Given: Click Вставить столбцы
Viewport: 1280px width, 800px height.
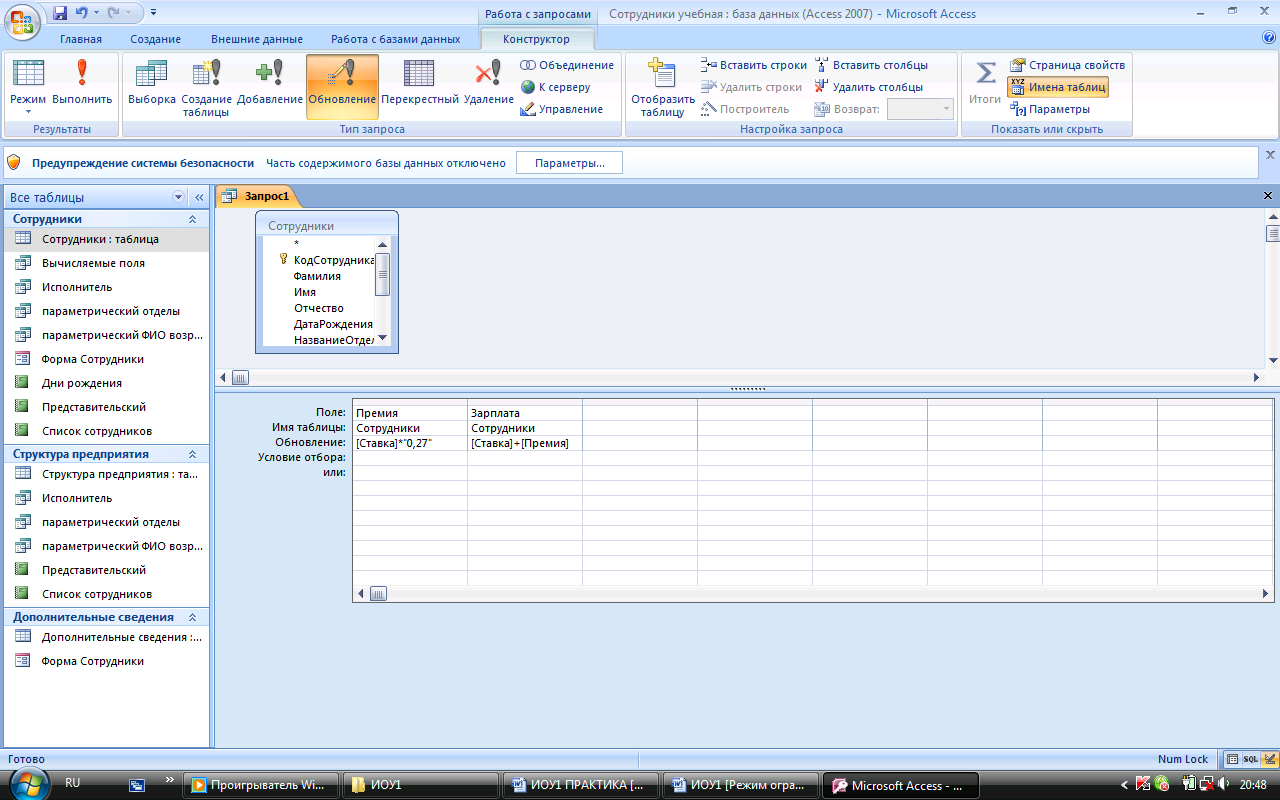Looking at the screenshot, I should coord(871,65).
